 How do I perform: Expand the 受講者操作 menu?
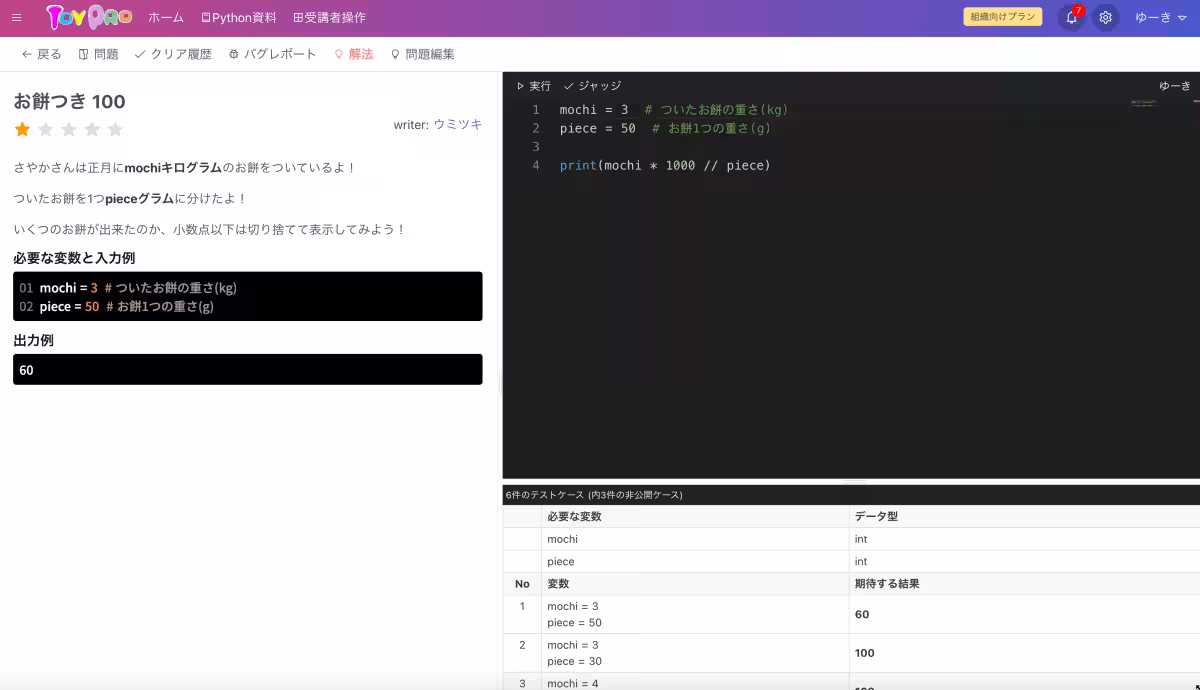(330, 17)
